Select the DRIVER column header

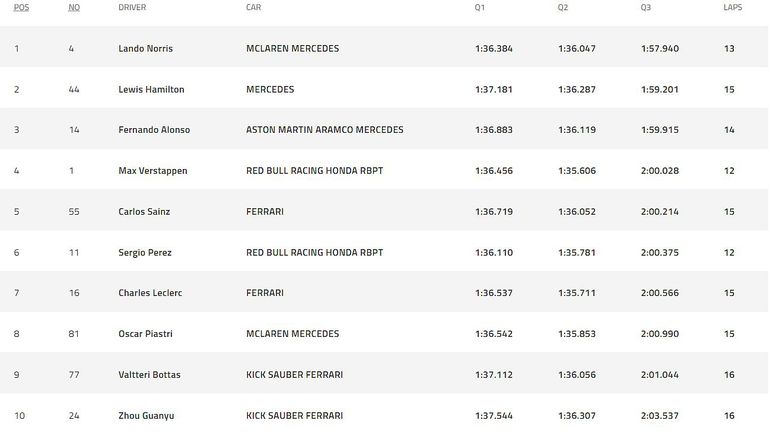[132, 7]
